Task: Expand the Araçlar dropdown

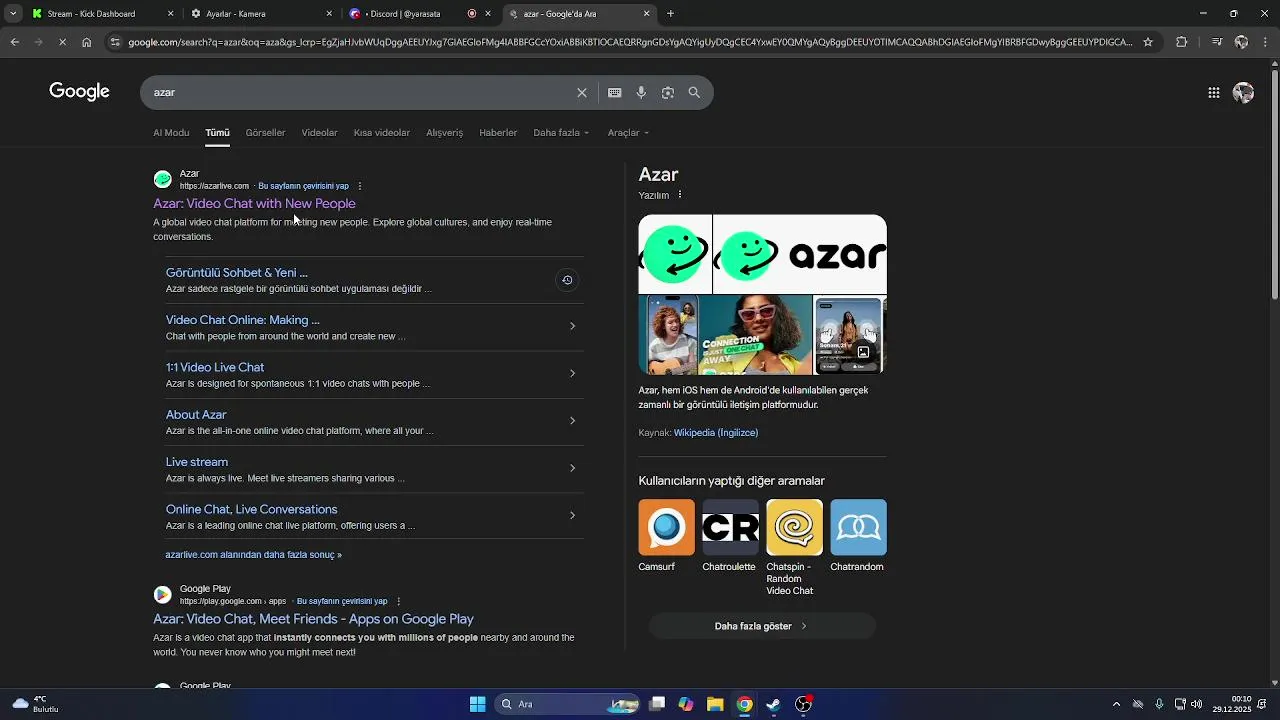Action: [628, 133]
